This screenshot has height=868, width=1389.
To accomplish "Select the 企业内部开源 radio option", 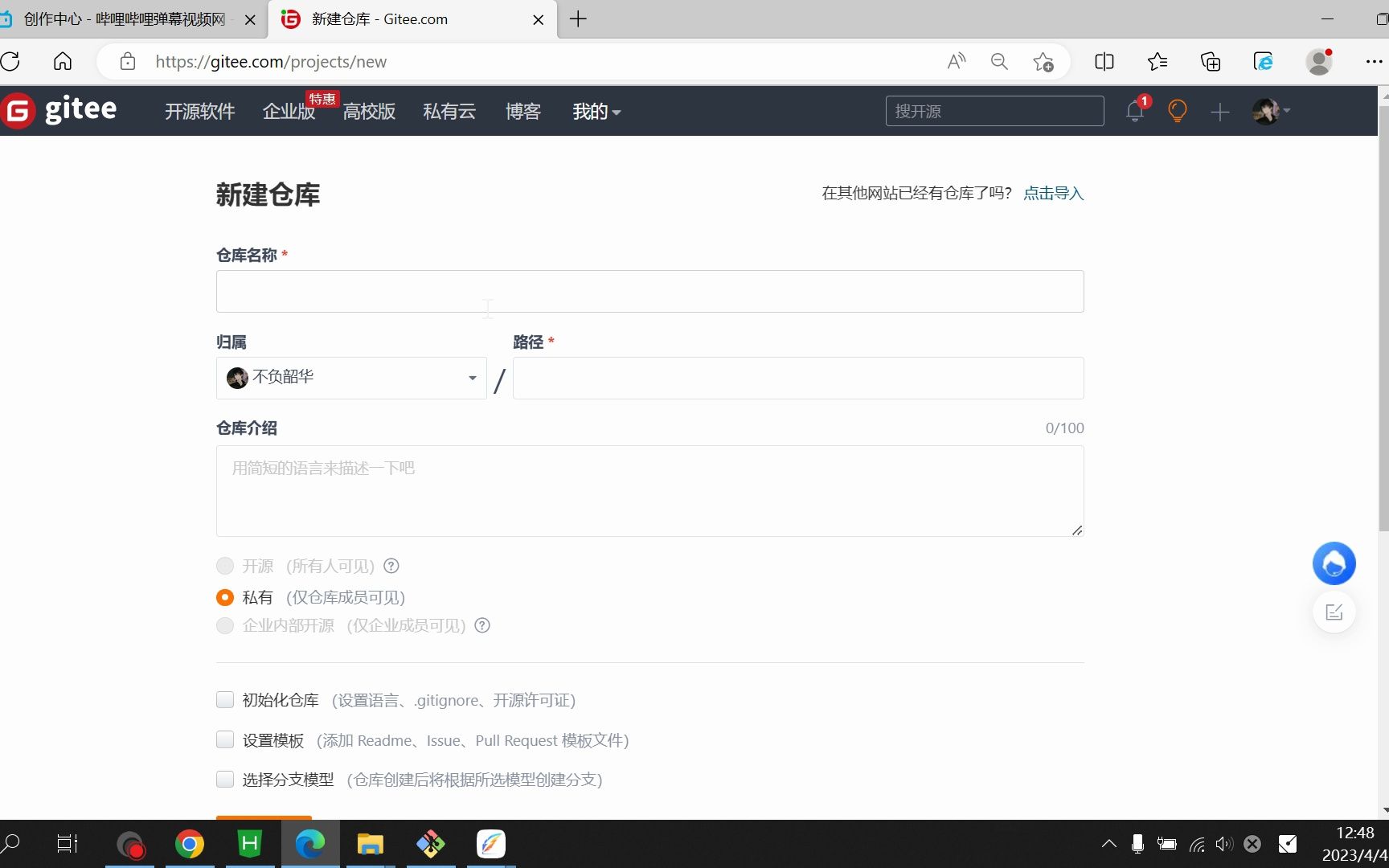I will click(225, 625).
